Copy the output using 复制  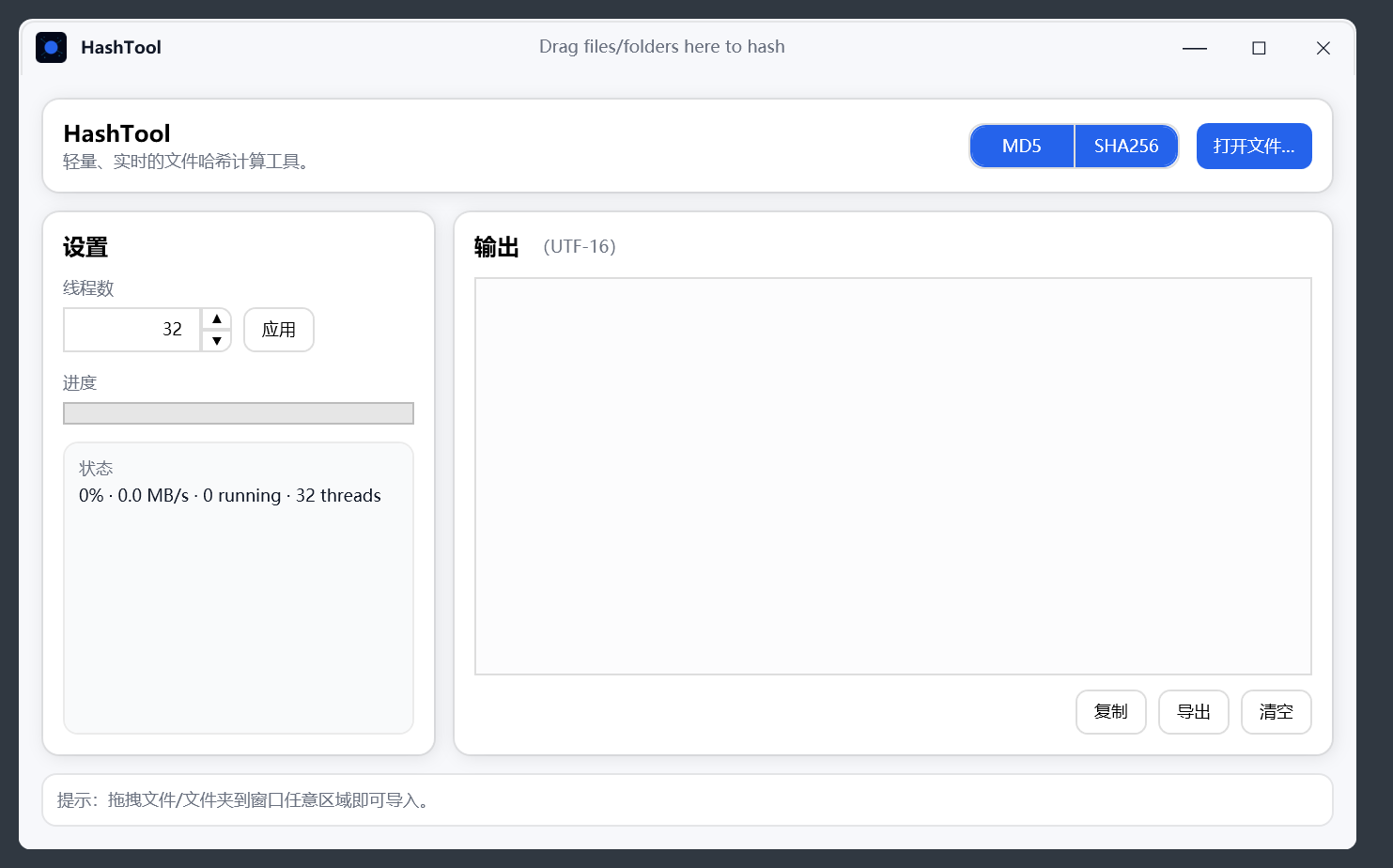(x=1111, y=712)
